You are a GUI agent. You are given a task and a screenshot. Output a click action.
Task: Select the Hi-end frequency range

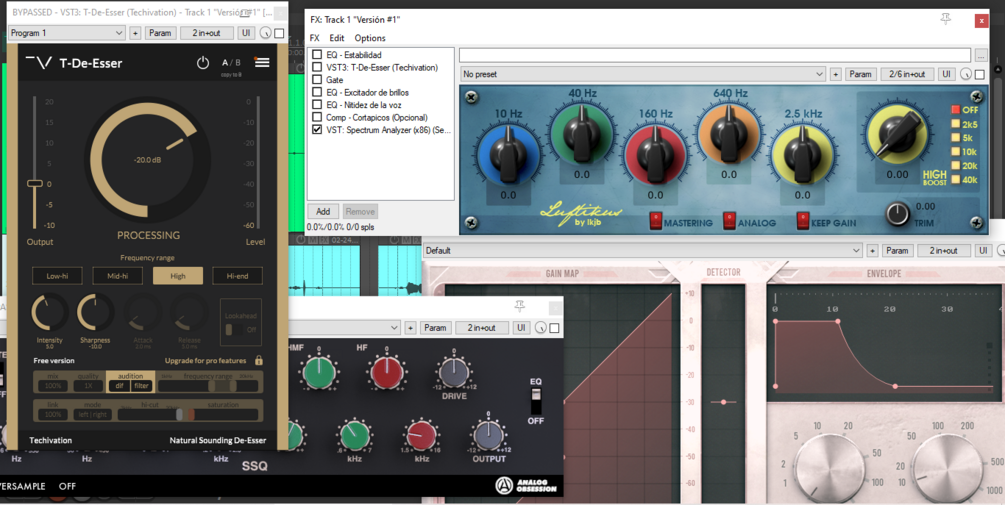coord(237,276)
